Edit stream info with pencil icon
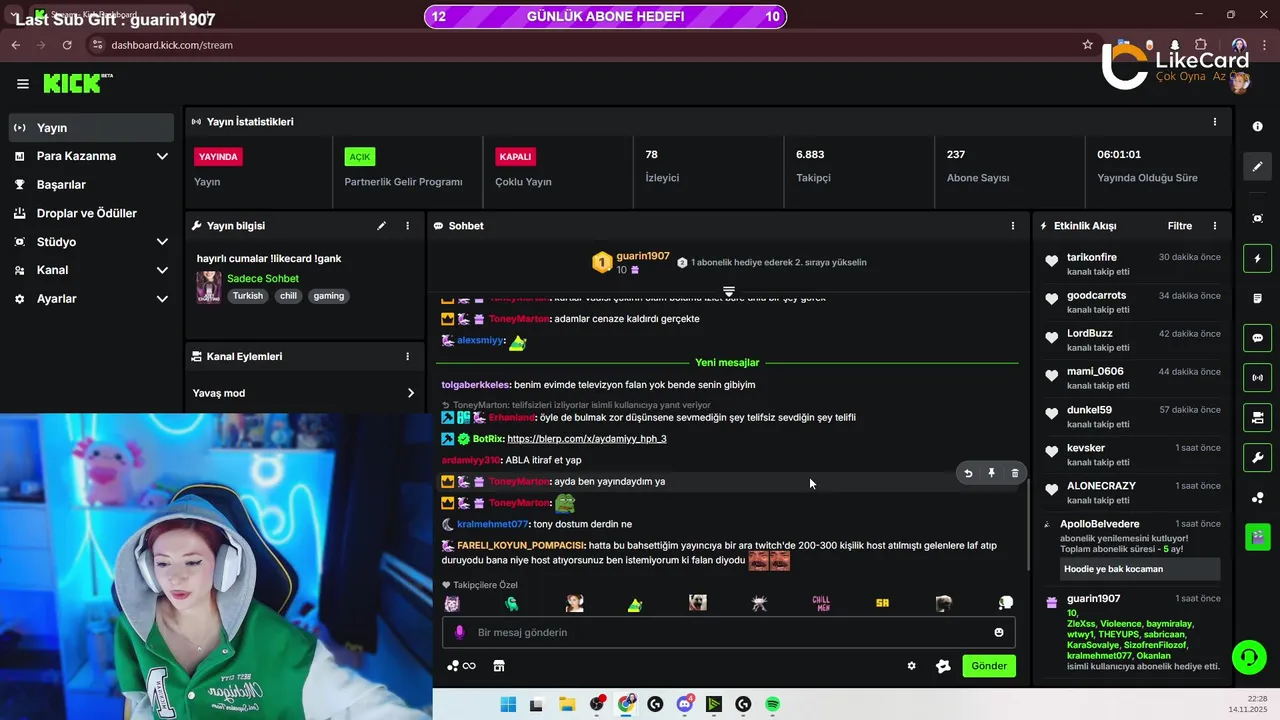 click(x=381, y=226)
